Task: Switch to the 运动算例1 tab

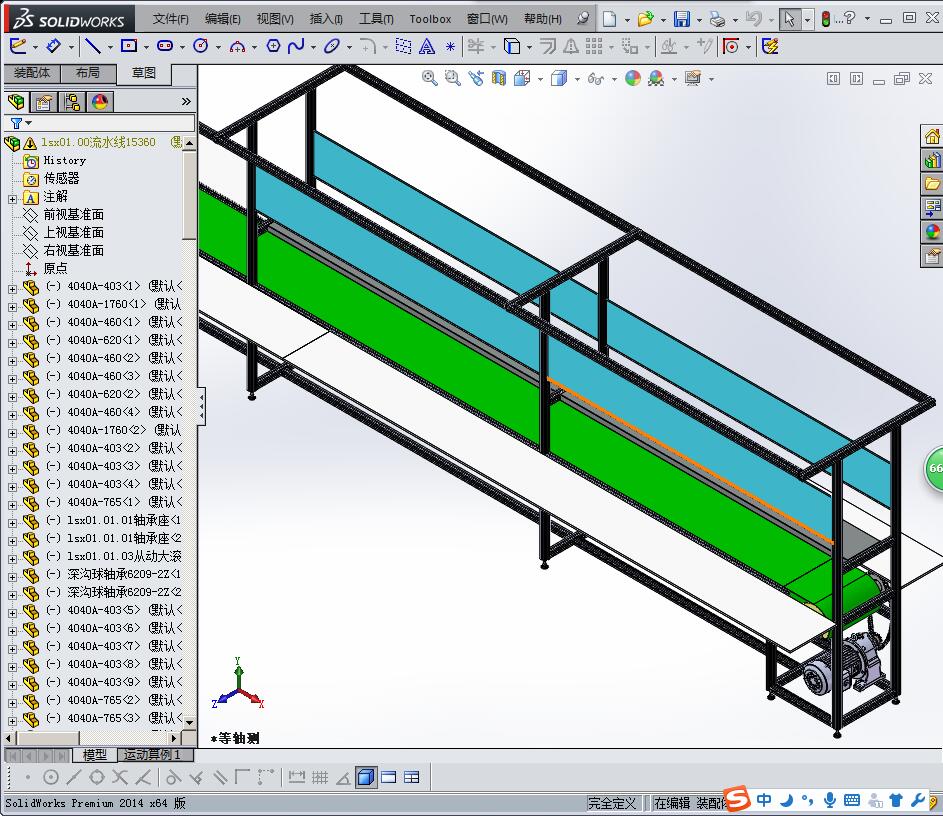Action: [153, 754]
